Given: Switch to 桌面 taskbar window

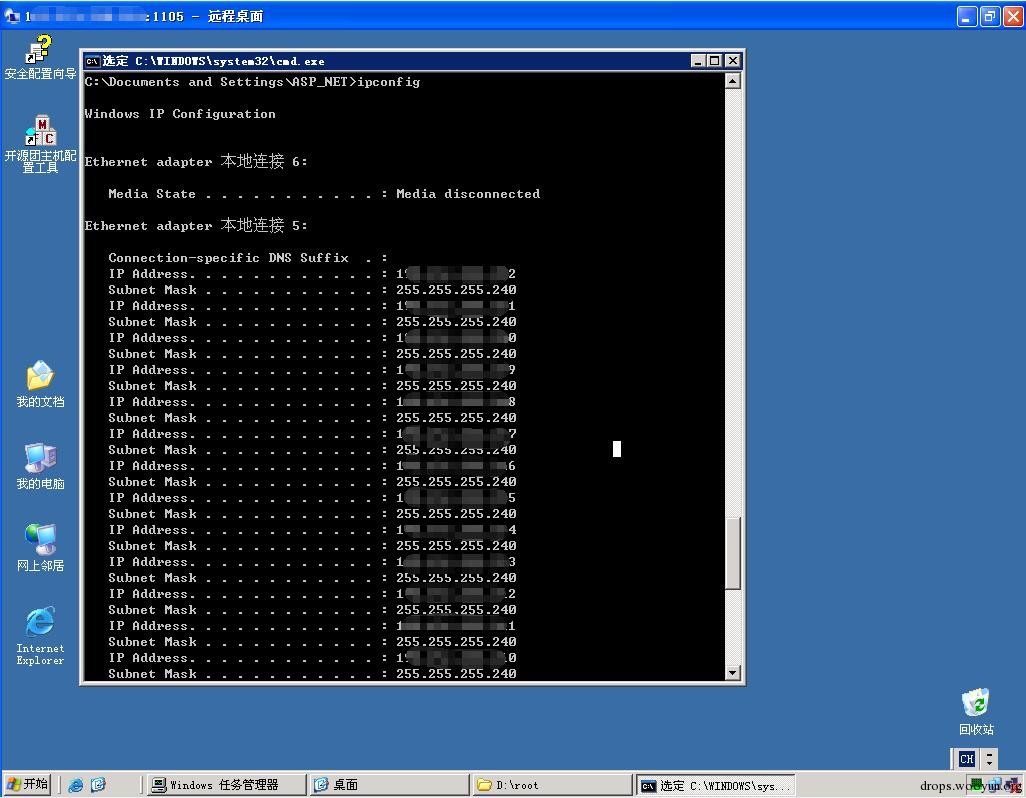Looking at the screenshot, I should (389, 784).
